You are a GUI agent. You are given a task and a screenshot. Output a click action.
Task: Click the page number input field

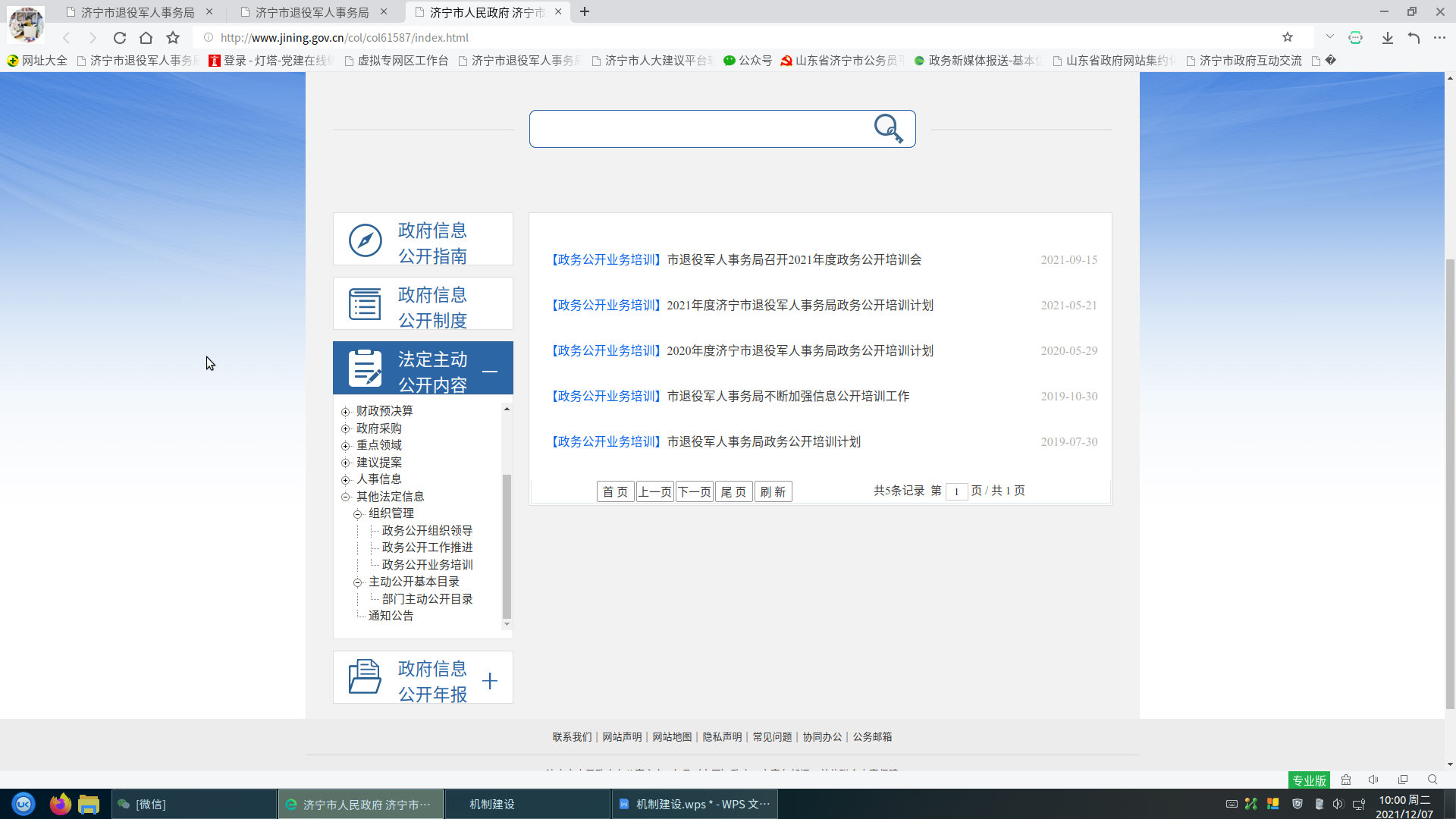coord(956,491)
